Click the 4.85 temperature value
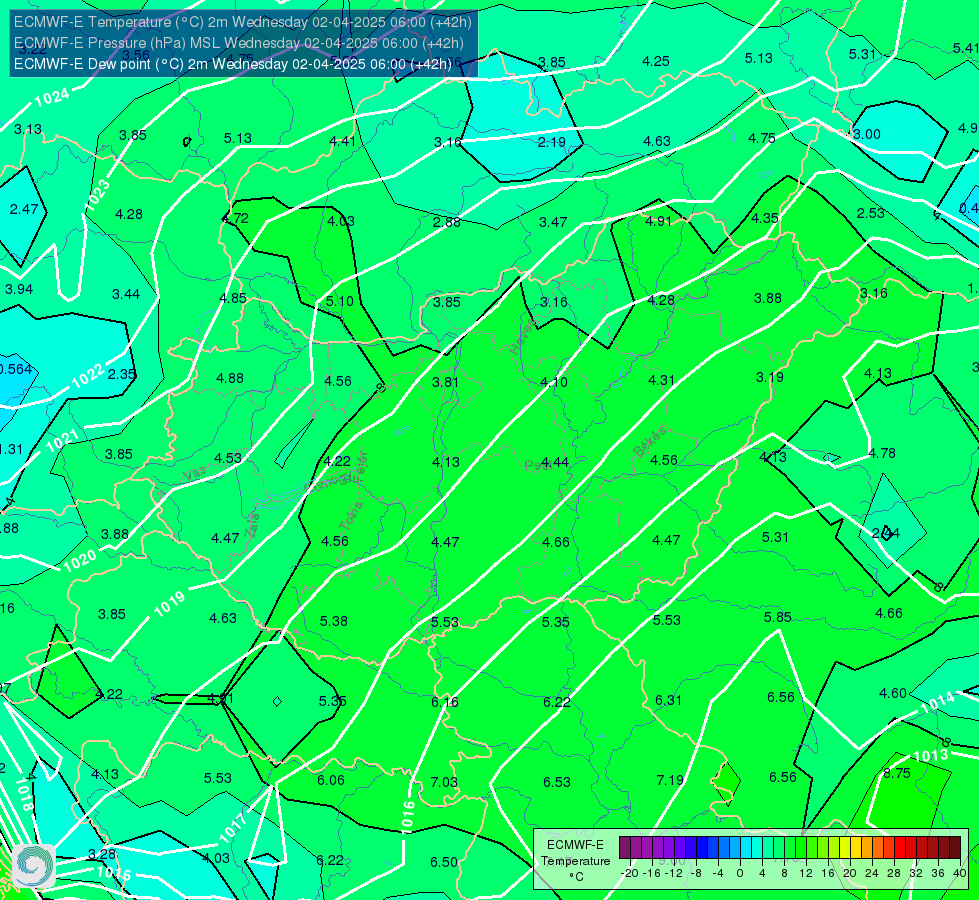This screenshot has width=979, height=900. point(233,299)
